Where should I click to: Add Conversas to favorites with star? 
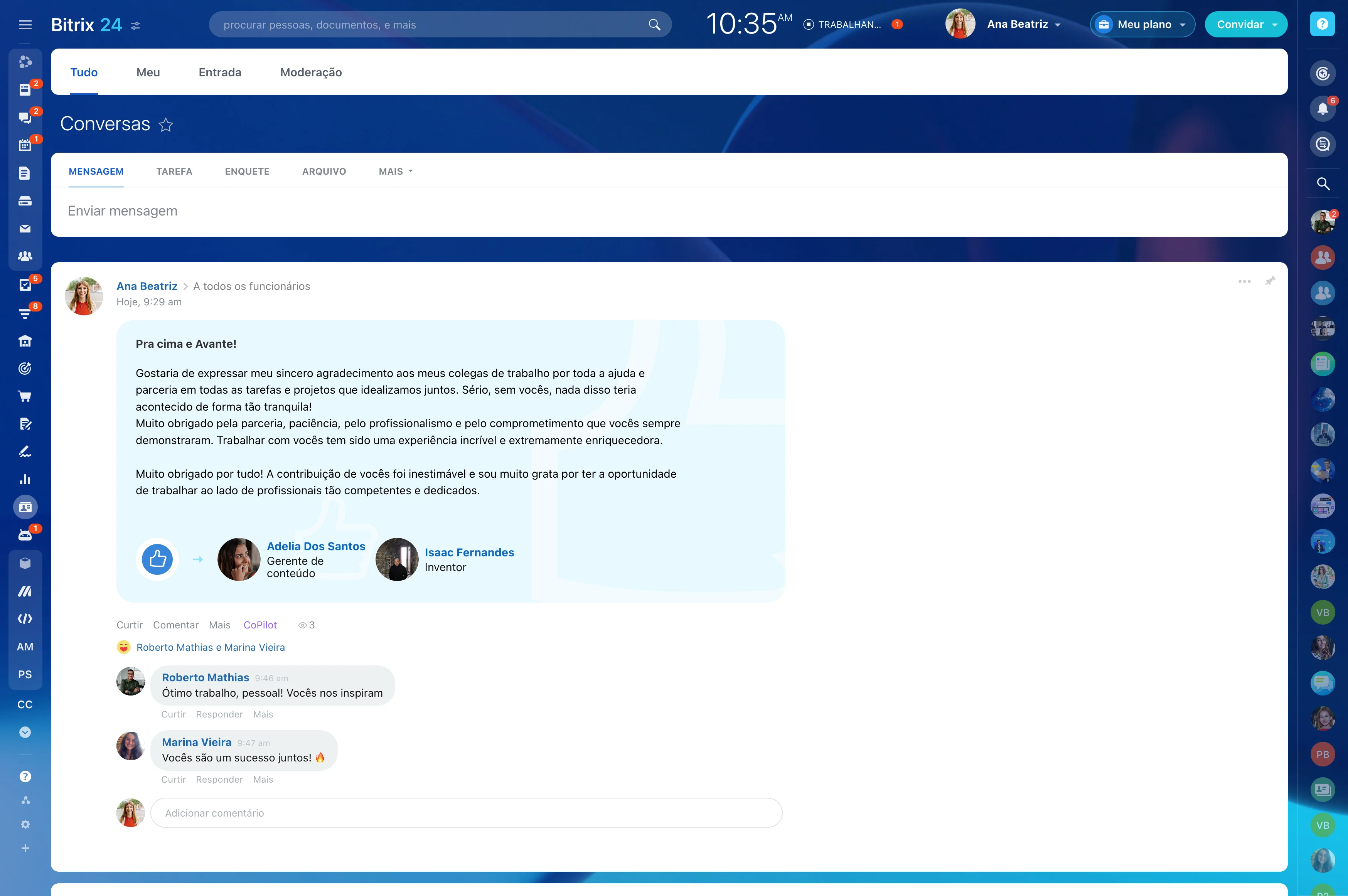(166, 125)
